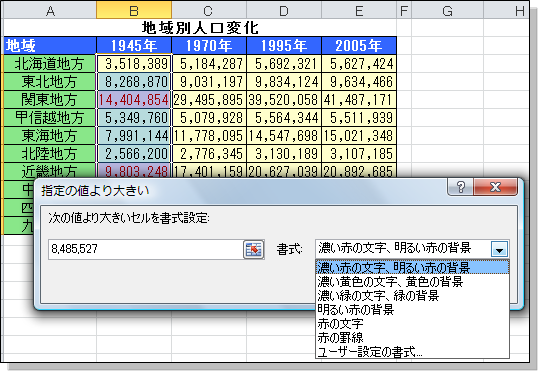Click cell with value 9,834,124
Viewport: 538px width, 371px height.
coord(284,82)
